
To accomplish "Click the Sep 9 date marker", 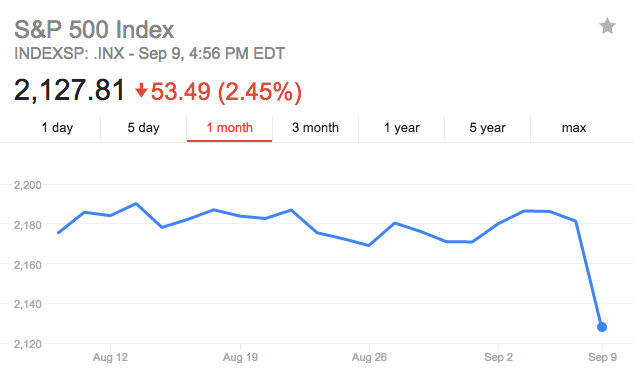I will [602, 357].
